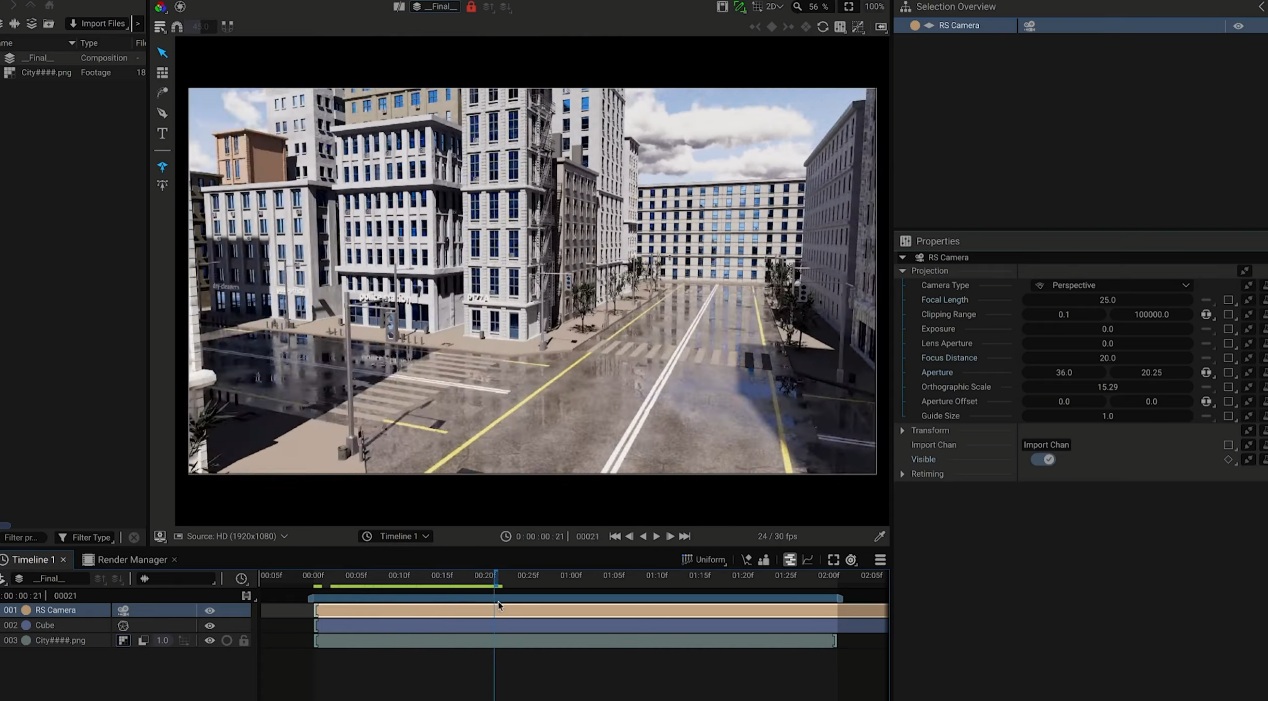Open the Render Manager tab
The image size is (1268, 701).
click(x=129, y=560)
